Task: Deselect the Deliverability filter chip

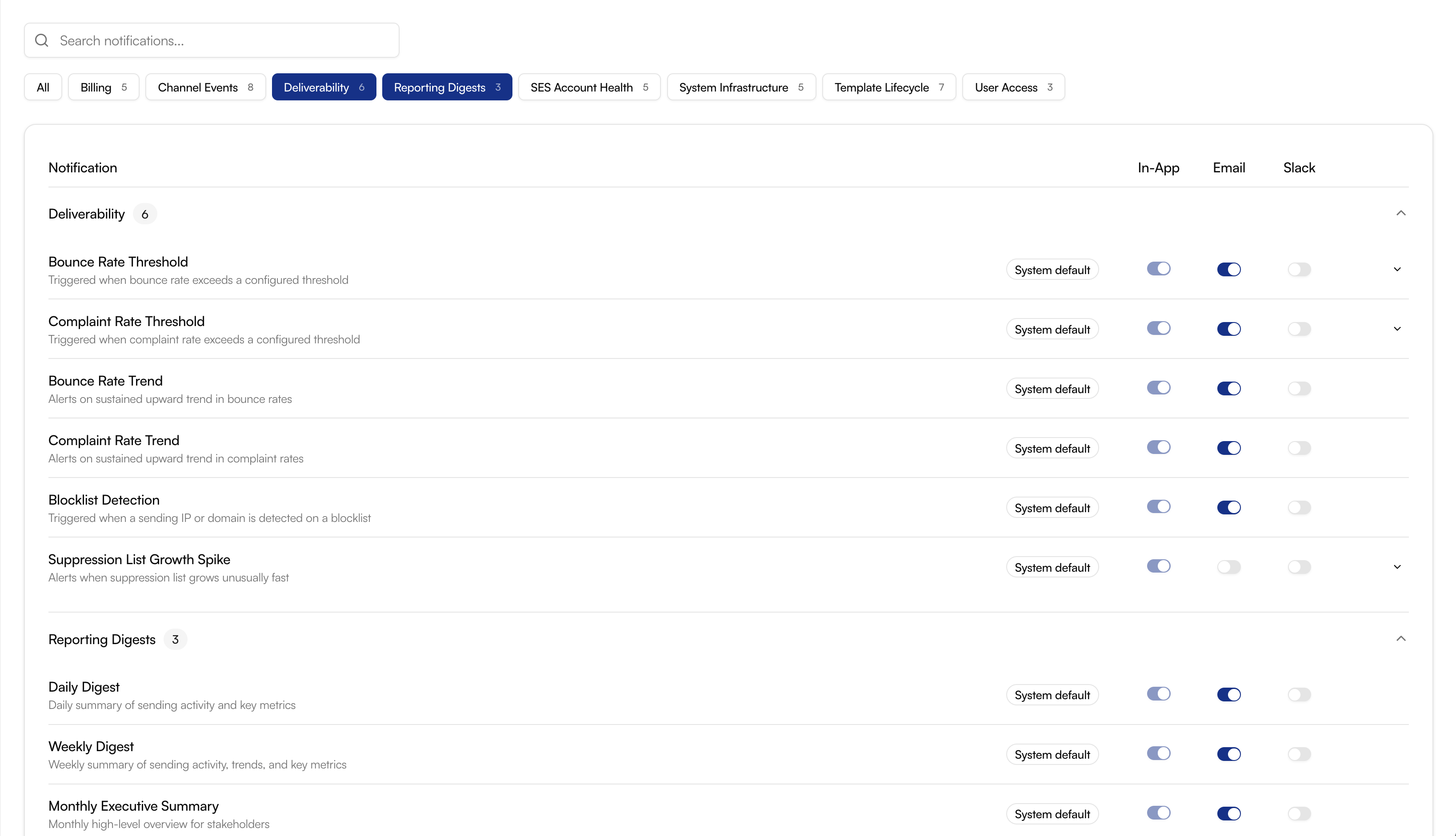Action: (324, 87)
